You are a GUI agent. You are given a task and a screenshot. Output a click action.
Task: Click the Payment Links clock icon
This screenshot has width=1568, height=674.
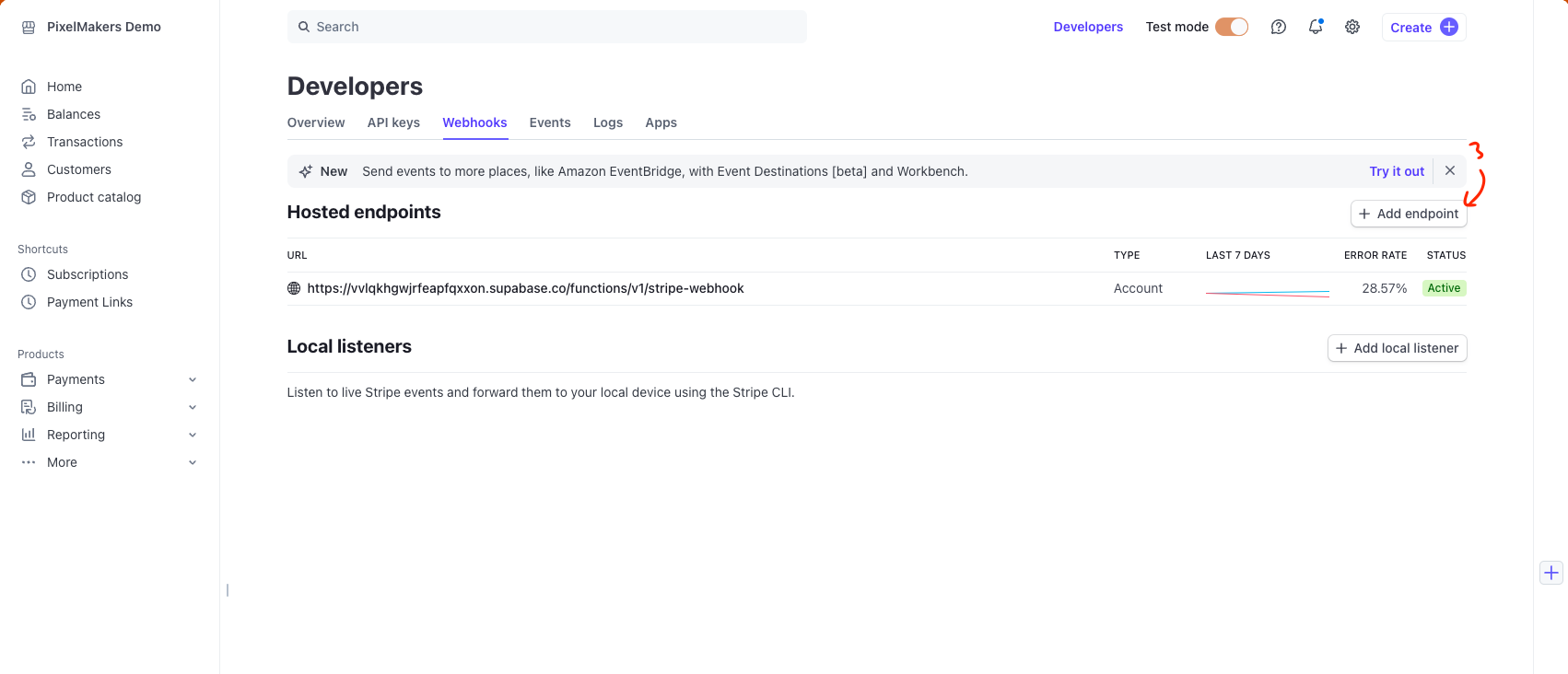click(29, 302)
